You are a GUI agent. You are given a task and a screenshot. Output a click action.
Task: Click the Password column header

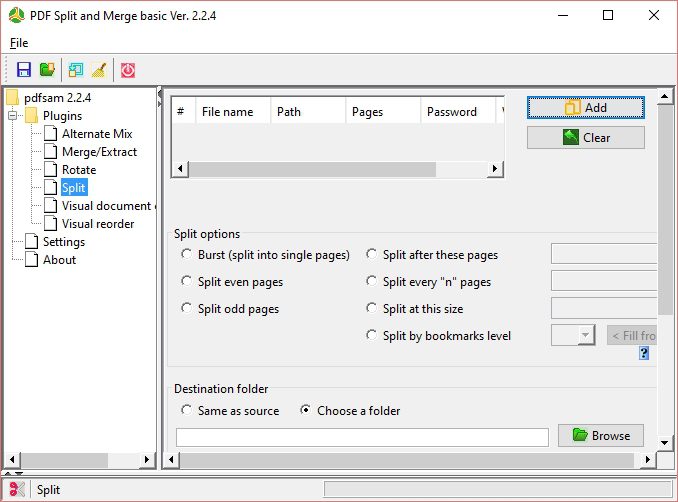click(458, 112)
